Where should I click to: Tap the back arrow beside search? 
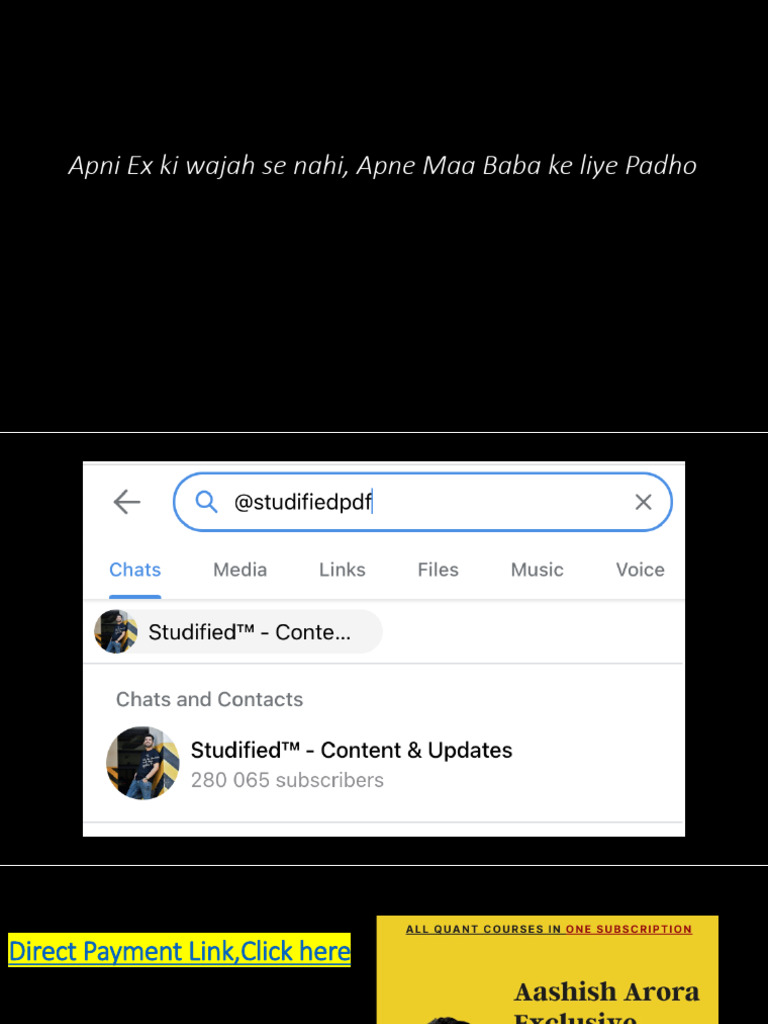point(127,502)
